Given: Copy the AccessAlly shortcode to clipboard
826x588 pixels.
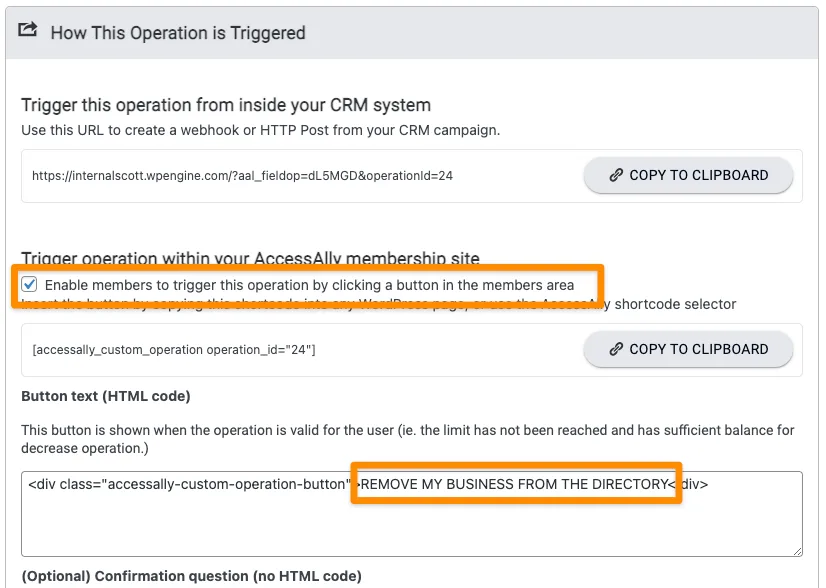Looking at the screenshot, I should (x=687, y=349).
